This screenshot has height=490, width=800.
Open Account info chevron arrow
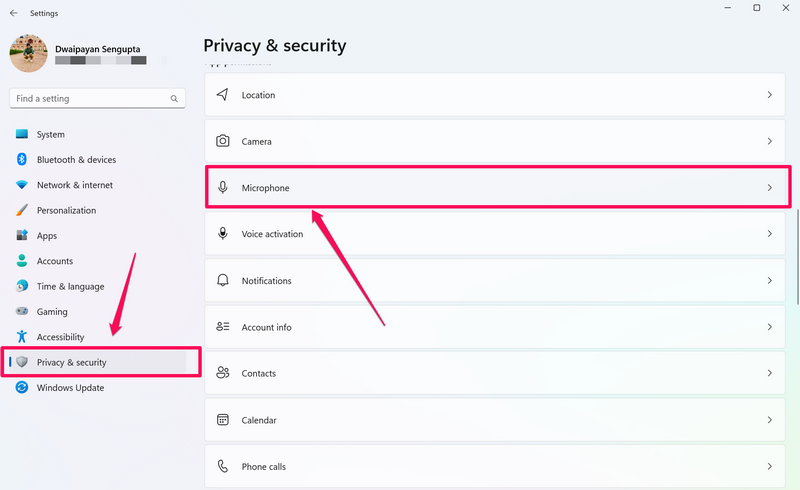[x=769, y=327]
